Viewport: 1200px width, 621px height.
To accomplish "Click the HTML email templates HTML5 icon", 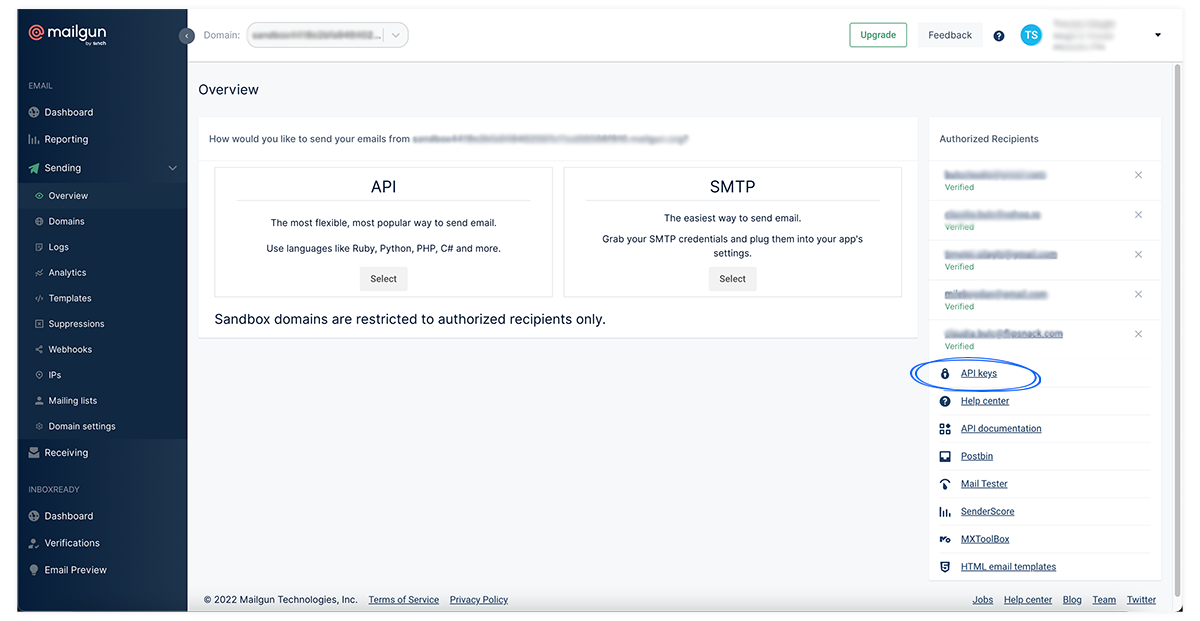I will pyautogui.click(x=945, y=566).
